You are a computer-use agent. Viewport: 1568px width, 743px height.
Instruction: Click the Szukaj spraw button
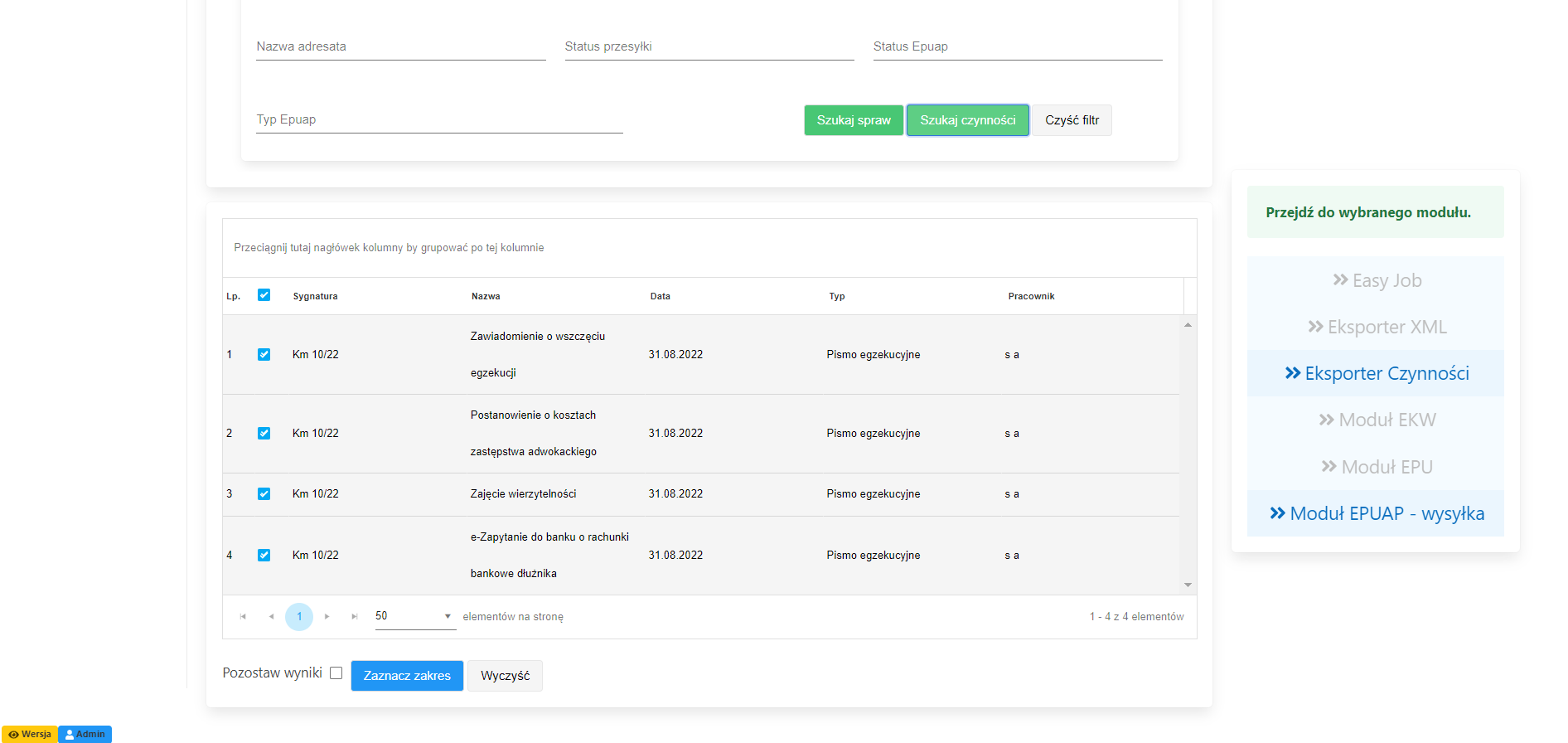point(854,120)
